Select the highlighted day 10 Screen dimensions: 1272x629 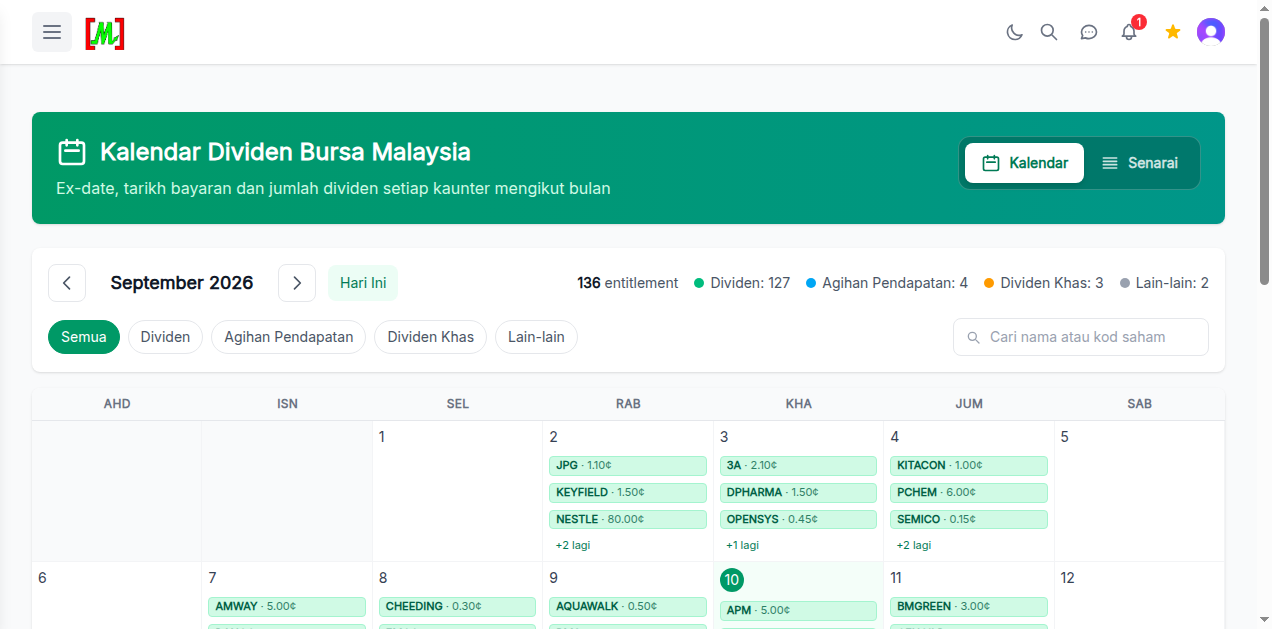click(732, 580)
